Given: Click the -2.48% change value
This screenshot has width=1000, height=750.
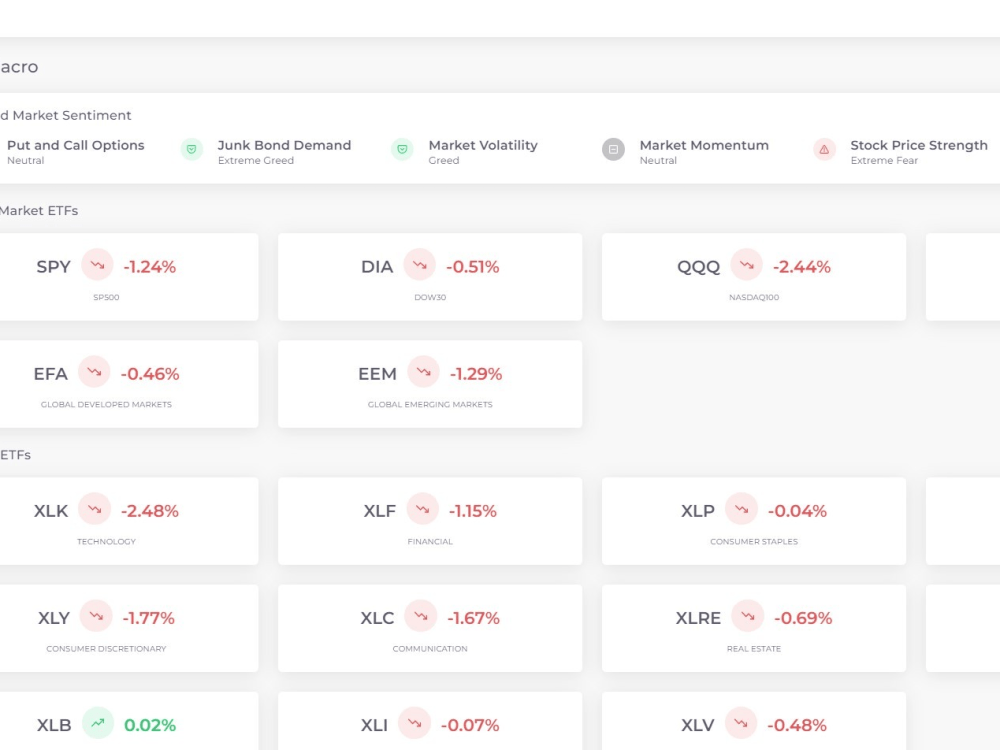Looking at the screenshot, I should [x=150, y=511].
